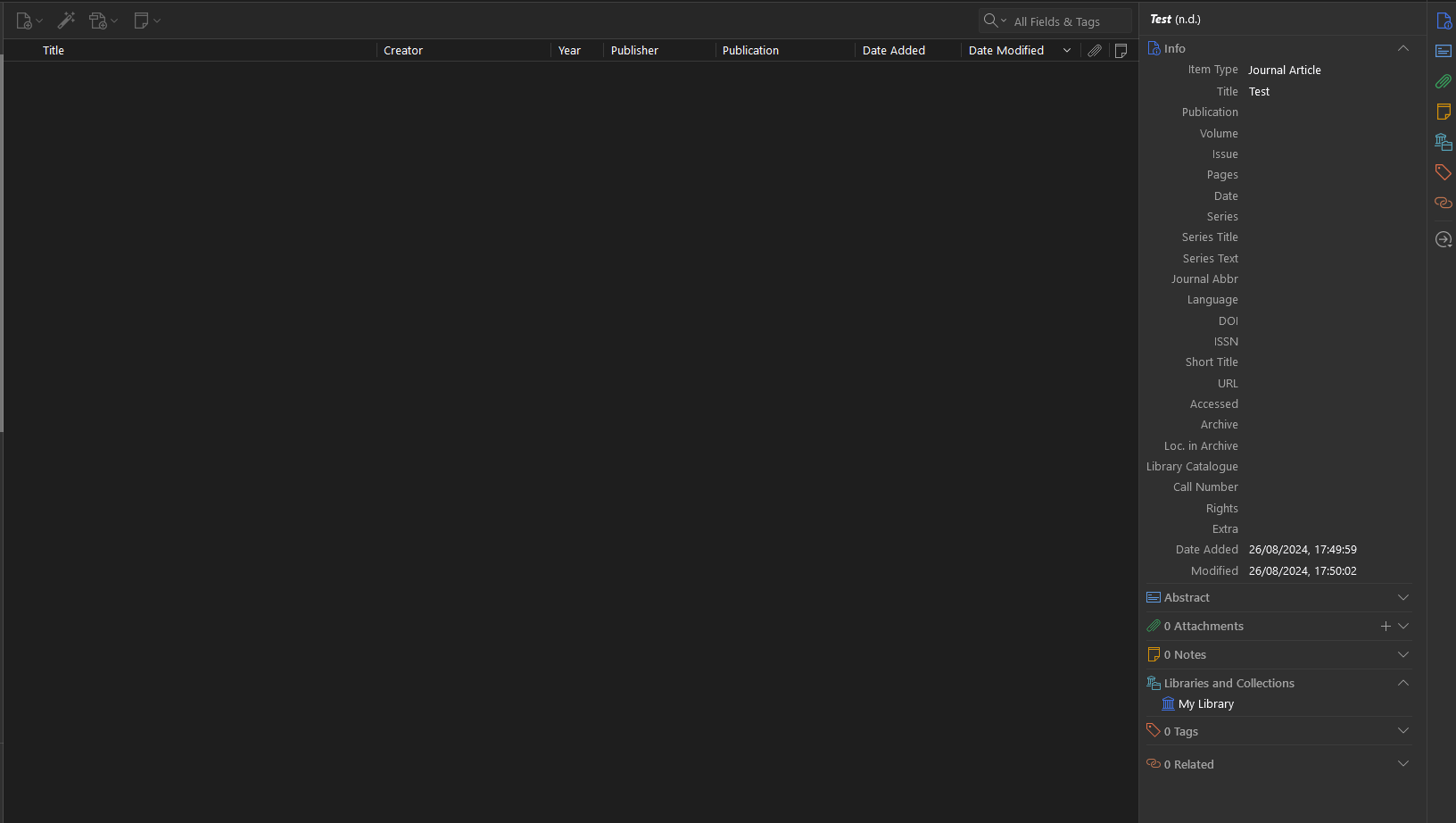Expand the 0 Notes section chevron
1456x823 pixels.
click(x=1403, y=655)
